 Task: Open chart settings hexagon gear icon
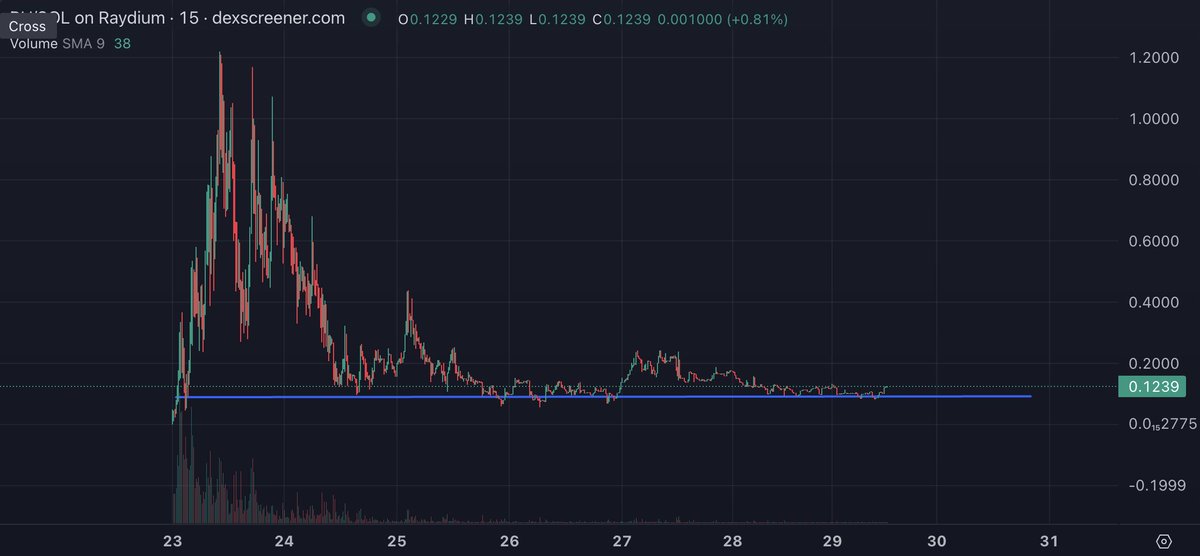pyautogui.click(x=1164, y=541)
